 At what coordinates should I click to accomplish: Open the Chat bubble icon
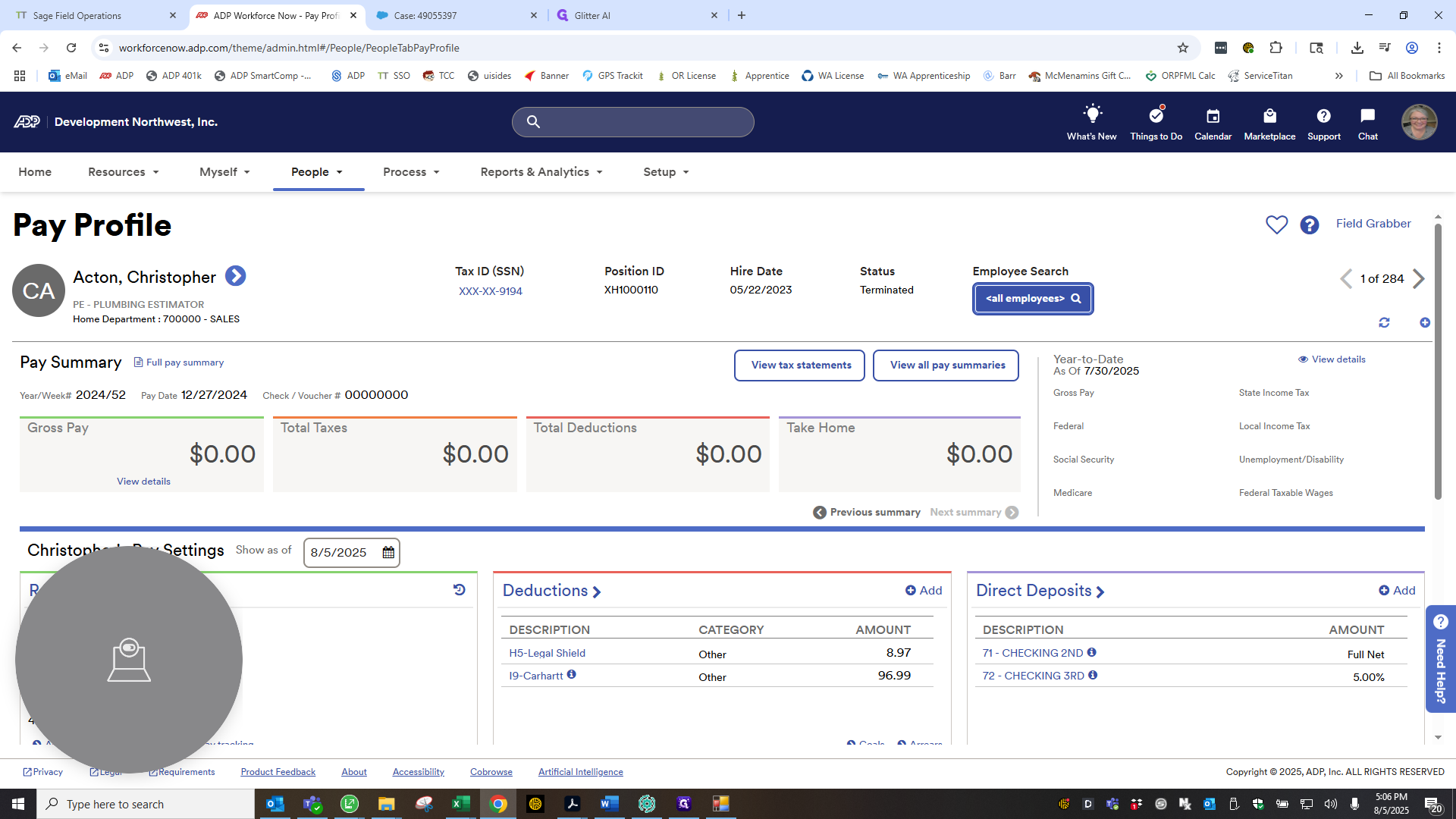pos(1367,116)
